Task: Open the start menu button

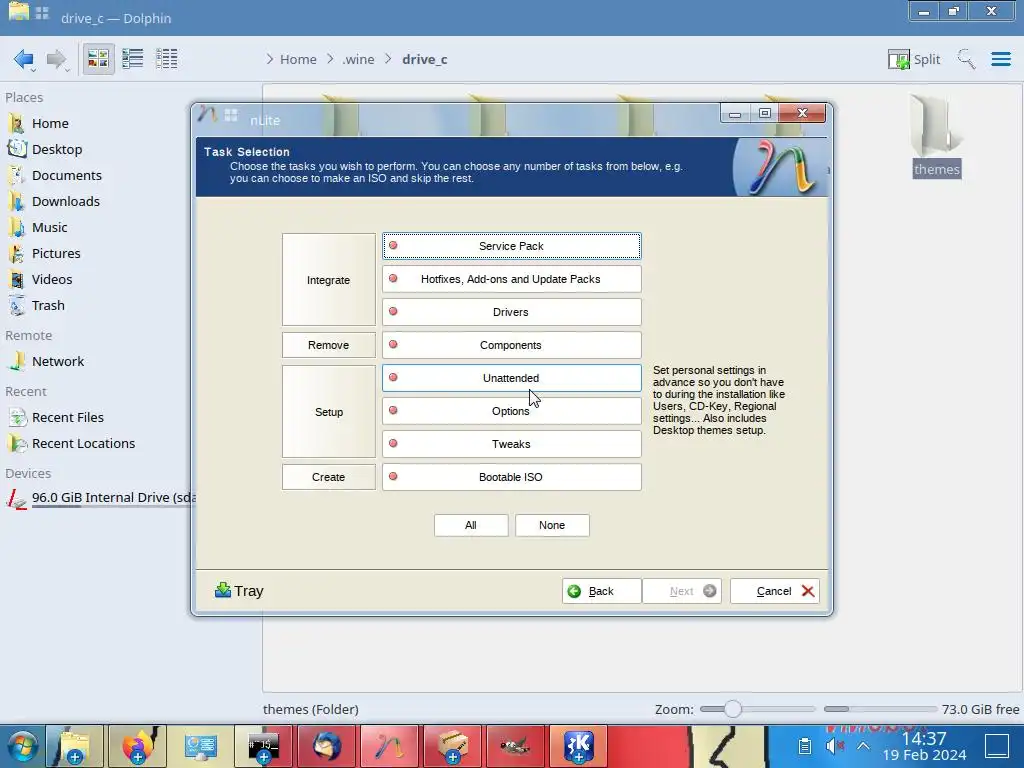Action: tap(23, 746)
